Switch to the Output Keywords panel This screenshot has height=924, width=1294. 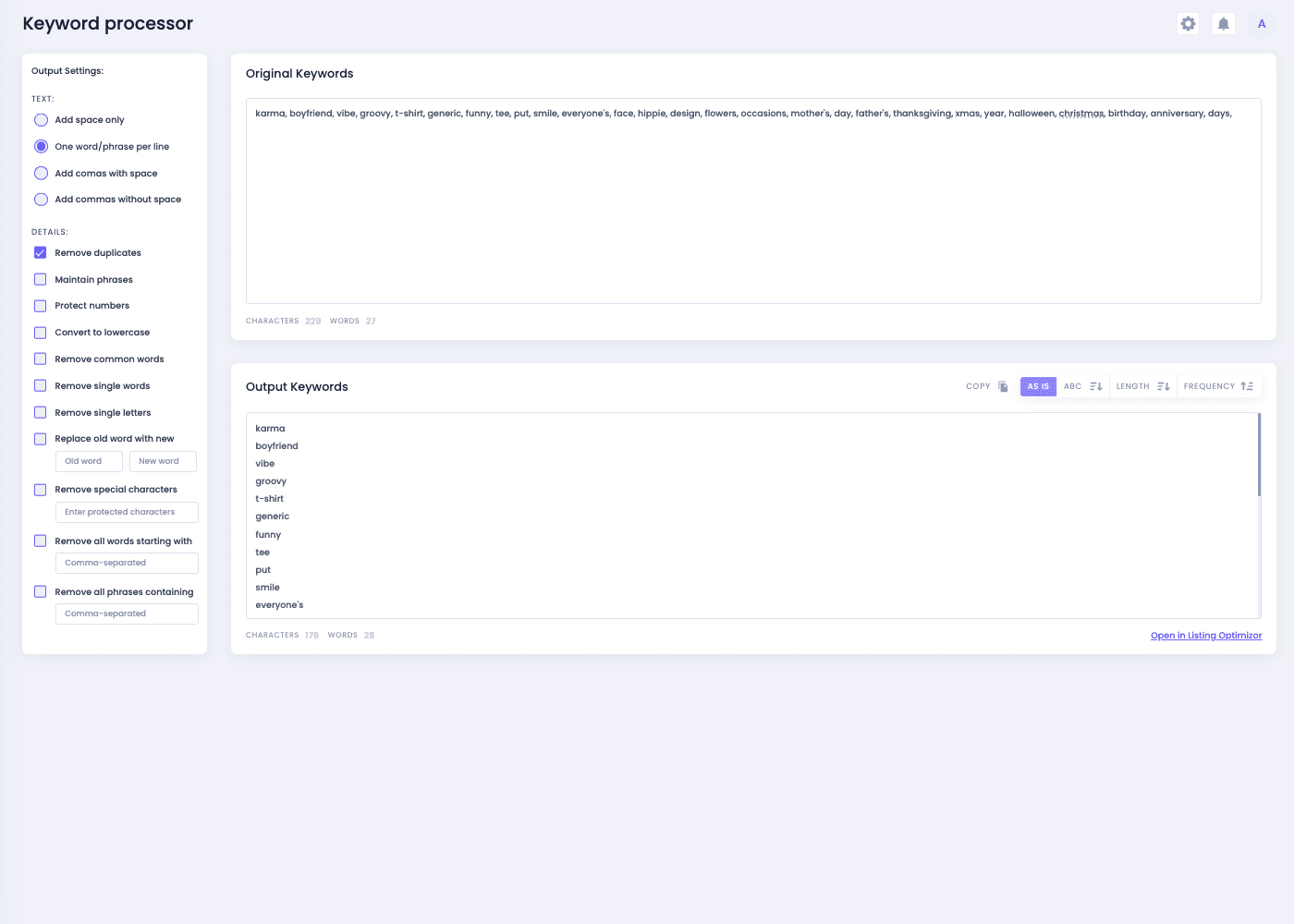(296, 387)
